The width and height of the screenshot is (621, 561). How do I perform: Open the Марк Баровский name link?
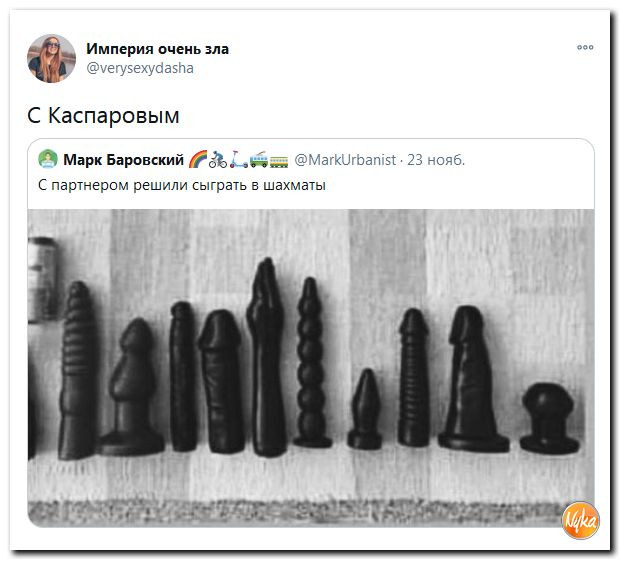click(x=124, y=160)
